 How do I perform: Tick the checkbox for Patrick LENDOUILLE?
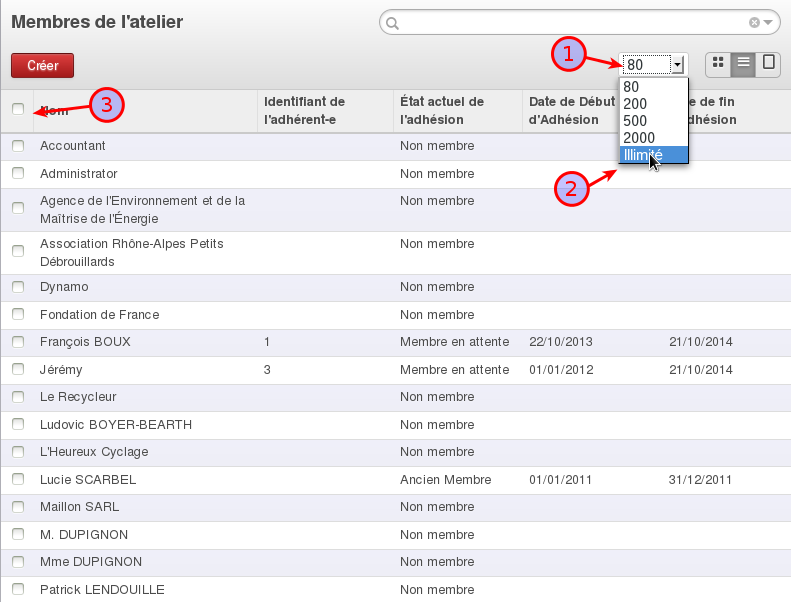18,589
